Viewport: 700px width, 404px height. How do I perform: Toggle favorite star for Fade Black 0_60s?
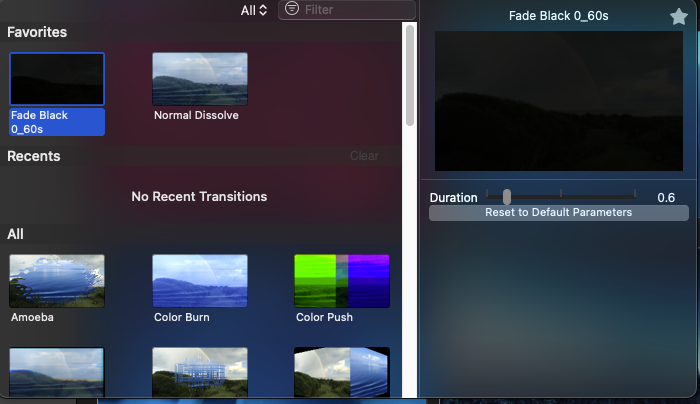679,17
